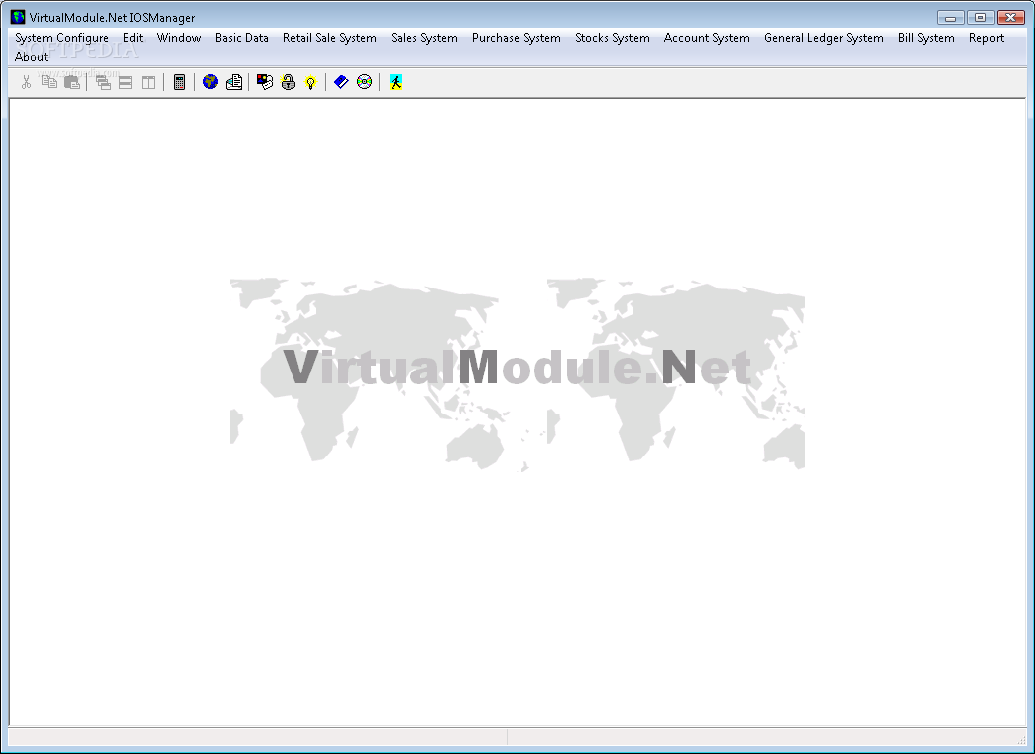This screenshot has width=1035, height=754.
Task: Click the document printer toolbar icon
Action: (x=234, y=82)
